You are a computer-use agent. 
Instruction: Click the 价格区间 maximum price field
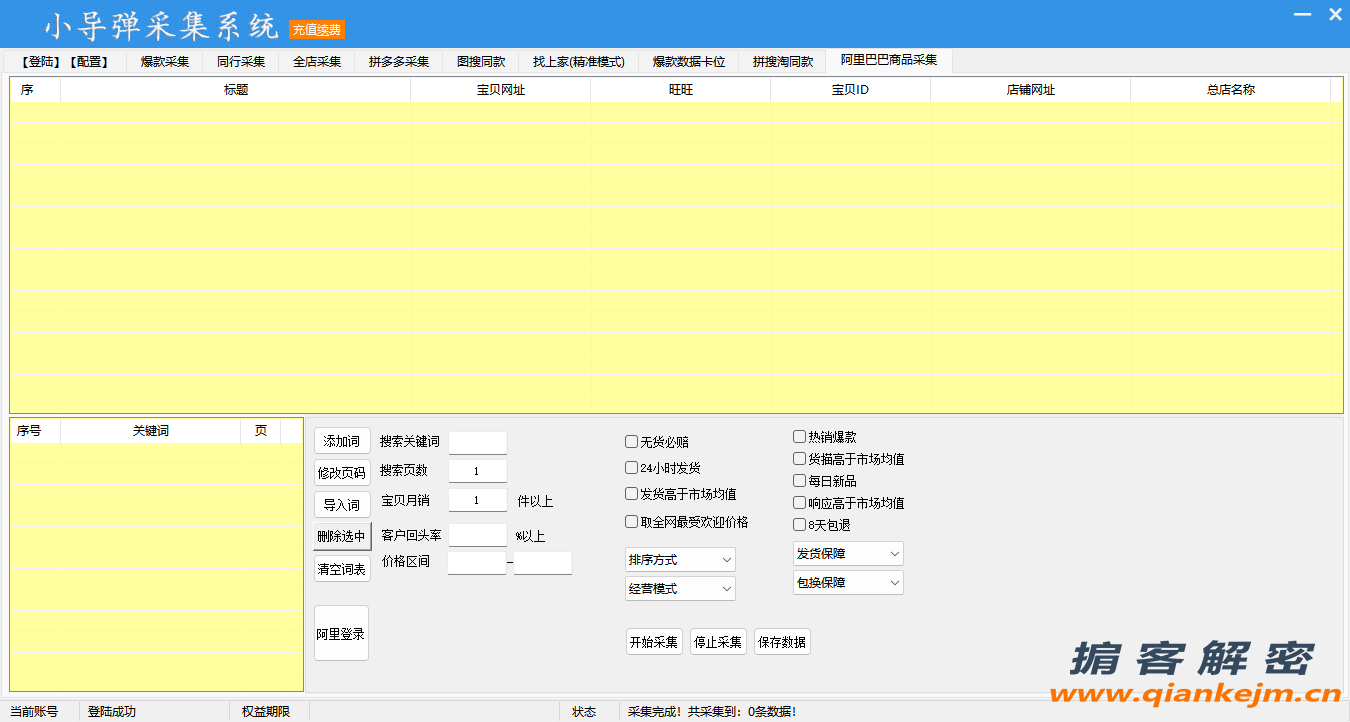[543, 563]
